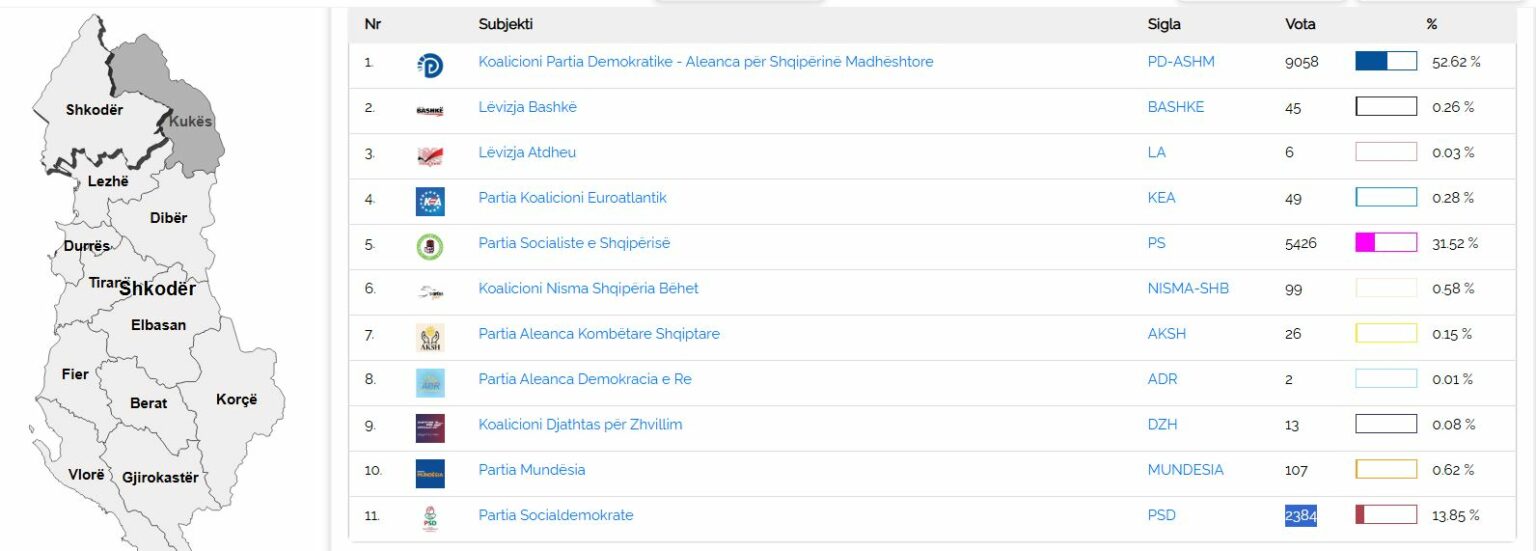The image size is (1536, 551).
Task: Open the Partia Socialdemokrate link
Action: click(556, 515)
